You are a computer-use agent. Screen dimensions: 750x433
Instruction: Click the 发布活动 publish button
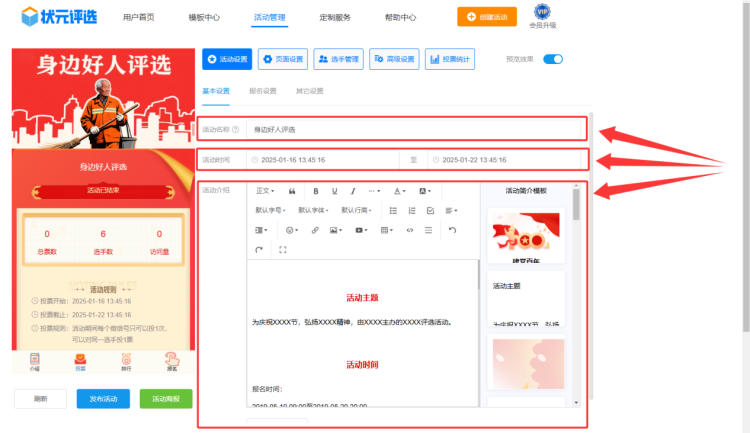tap(103, 399)
